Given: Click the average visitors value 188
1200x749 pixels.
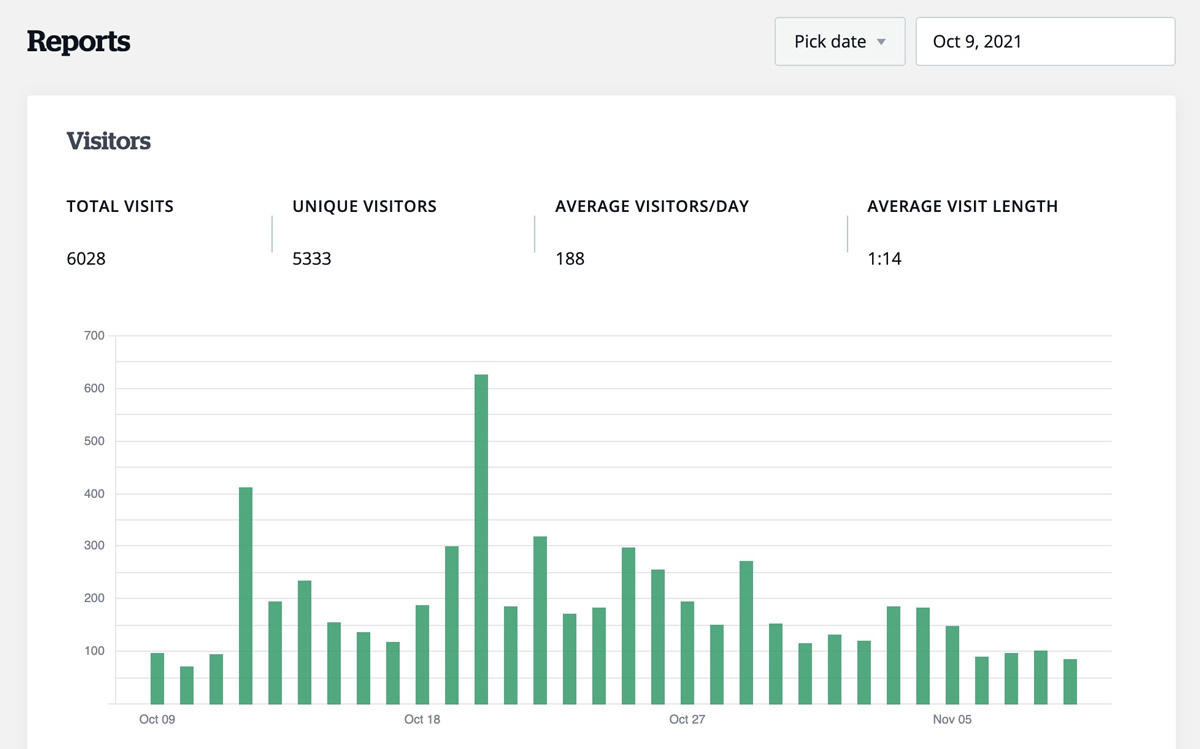Looking at the screenshot, I should pyautogui.click(x=570, y=259).
